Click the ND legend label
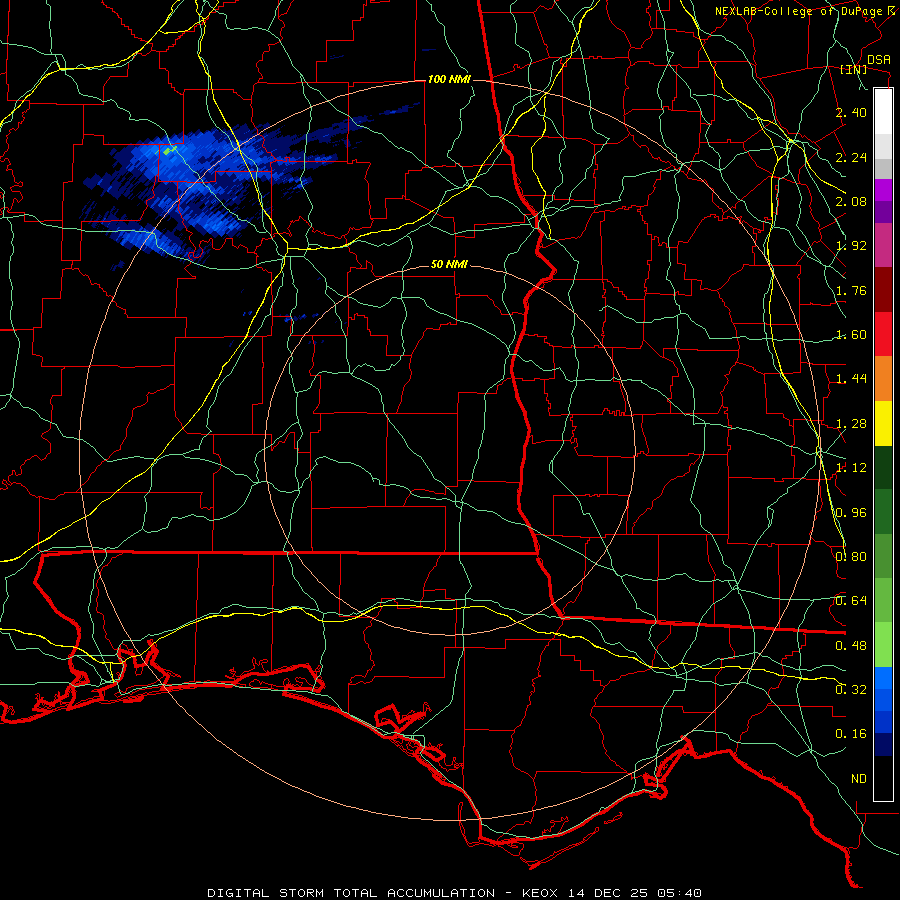Viewport: 900px width, 900px height. (x=859, y=779)
